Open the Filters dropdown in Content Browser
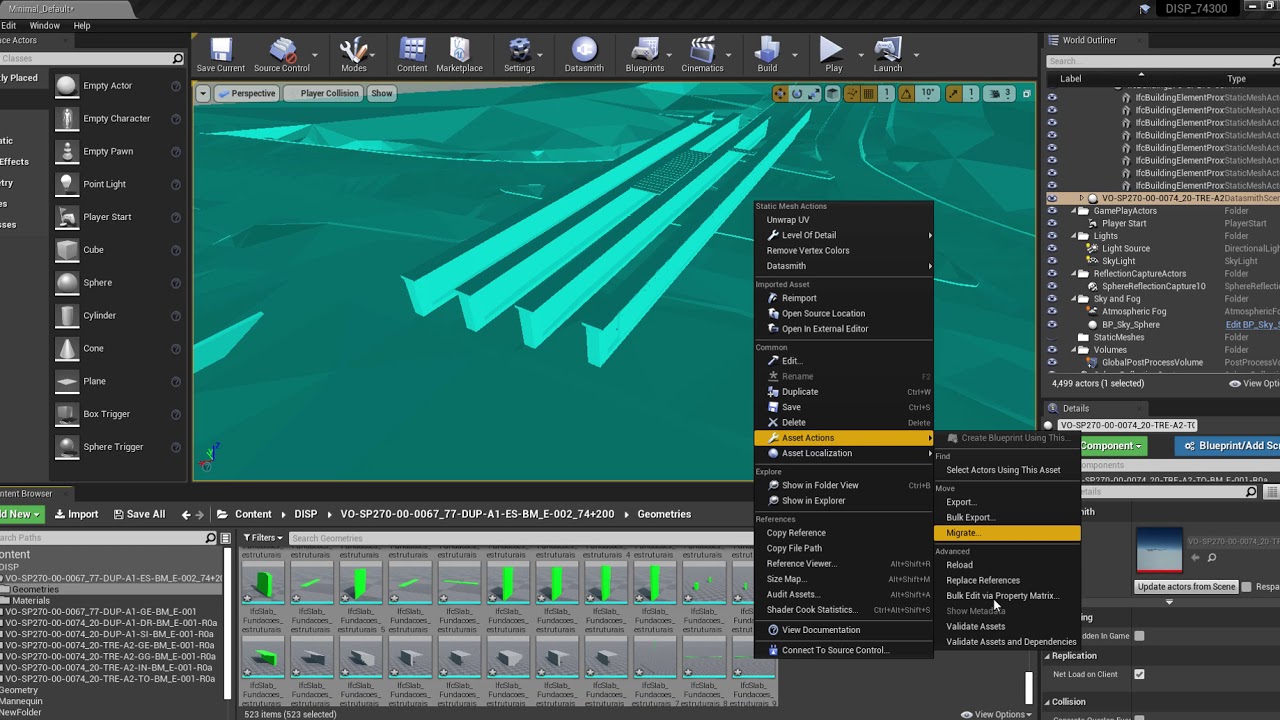 tap(262, 538)
